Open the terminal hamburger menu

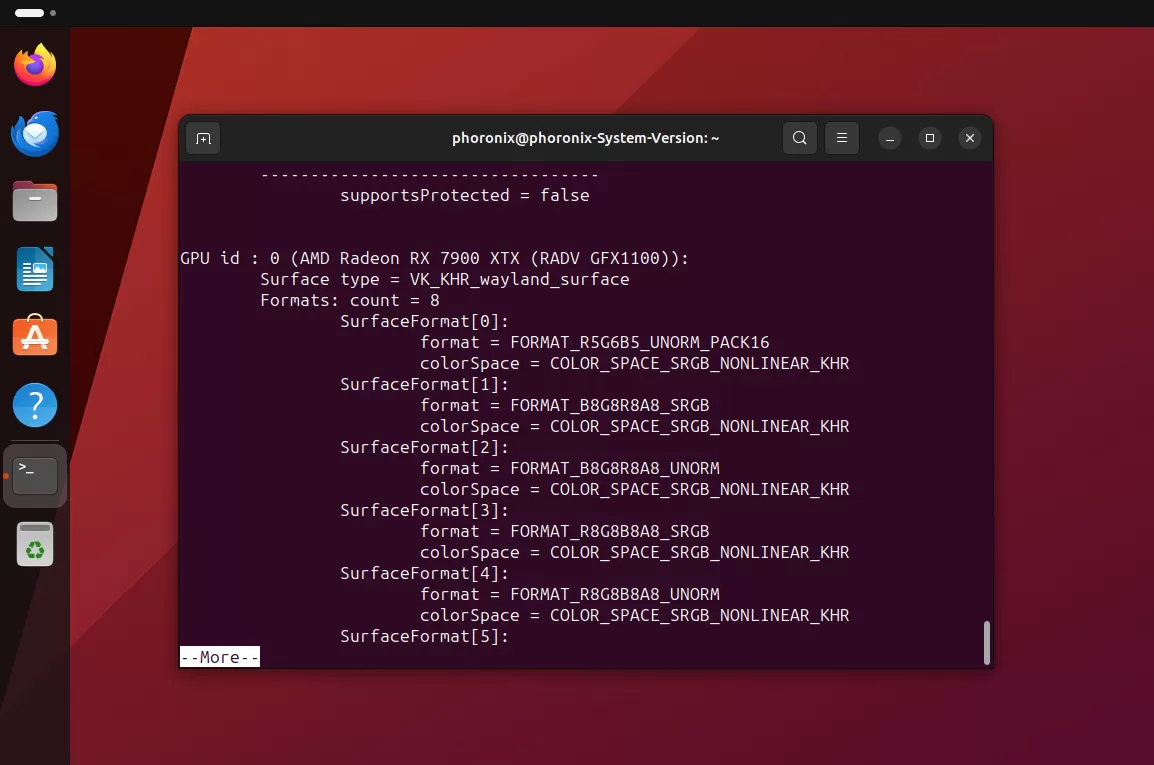(841, 138)
